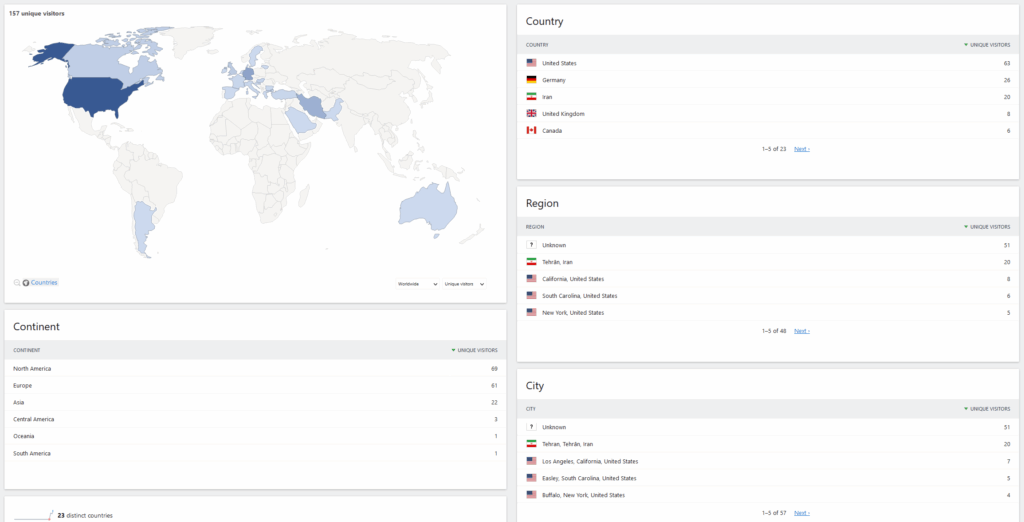Image resolution: width=1024 pixels, height=522 pixels.
Task: Open the Unique visitors metric dropdown on map
Action: [465, 284]
